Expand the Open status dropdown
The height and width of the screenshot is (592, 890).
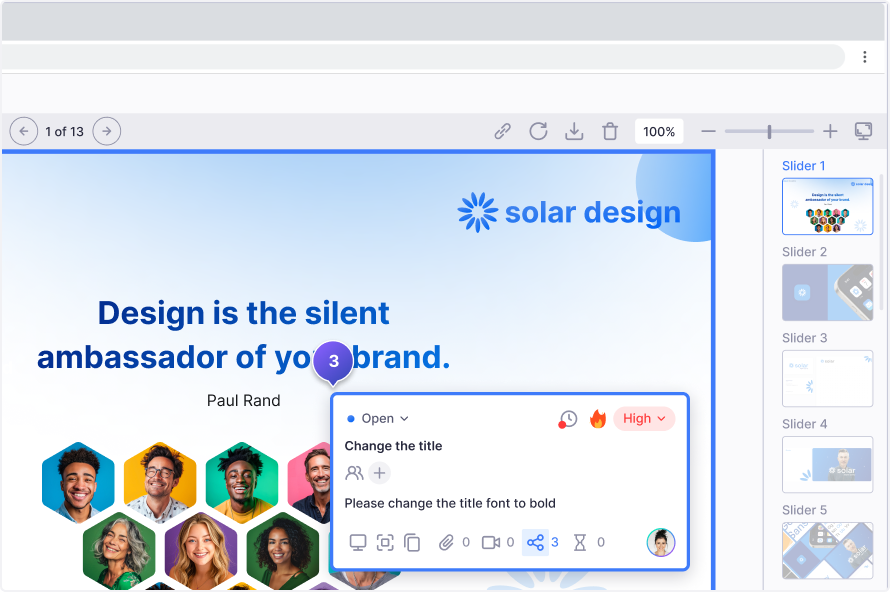378,419
